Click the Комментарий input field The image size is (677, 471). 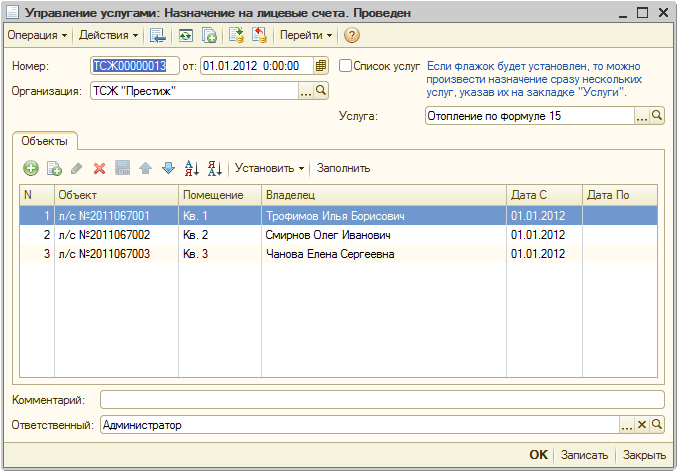[382, 400]
